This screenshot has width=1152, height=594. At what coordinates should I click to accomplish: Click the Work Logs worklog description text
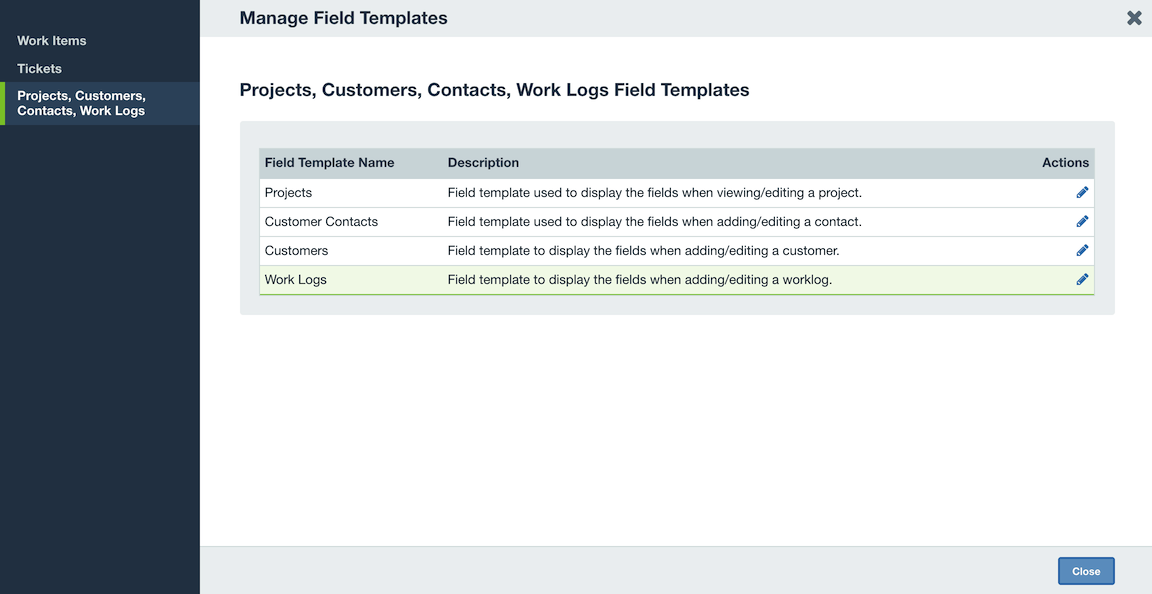point(640,279)
